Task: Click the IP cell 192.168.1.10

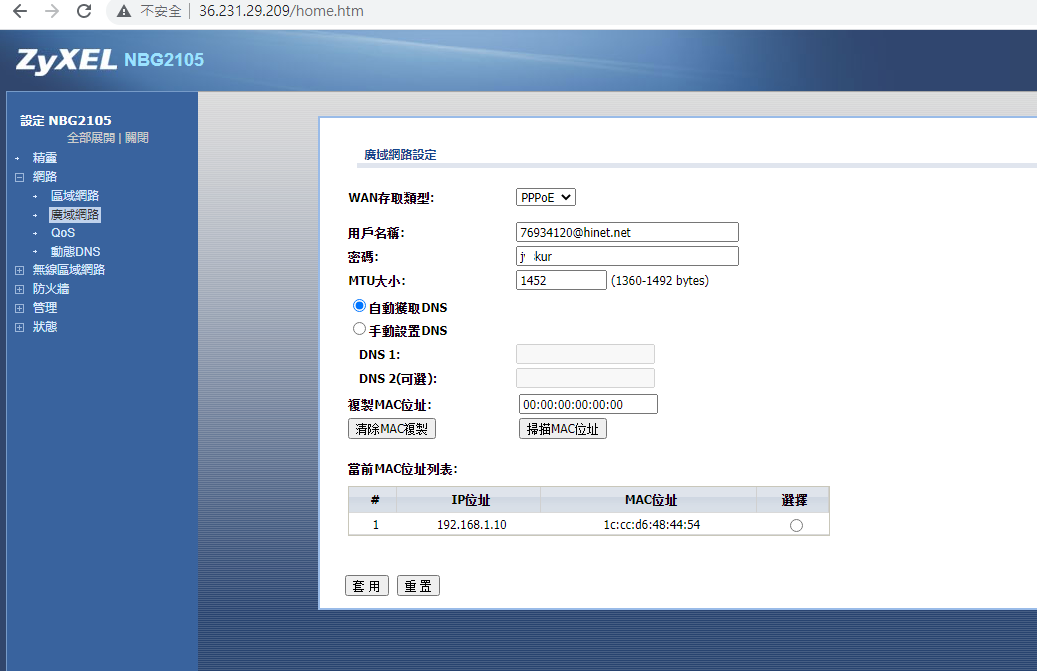Action: click(472, 524)
